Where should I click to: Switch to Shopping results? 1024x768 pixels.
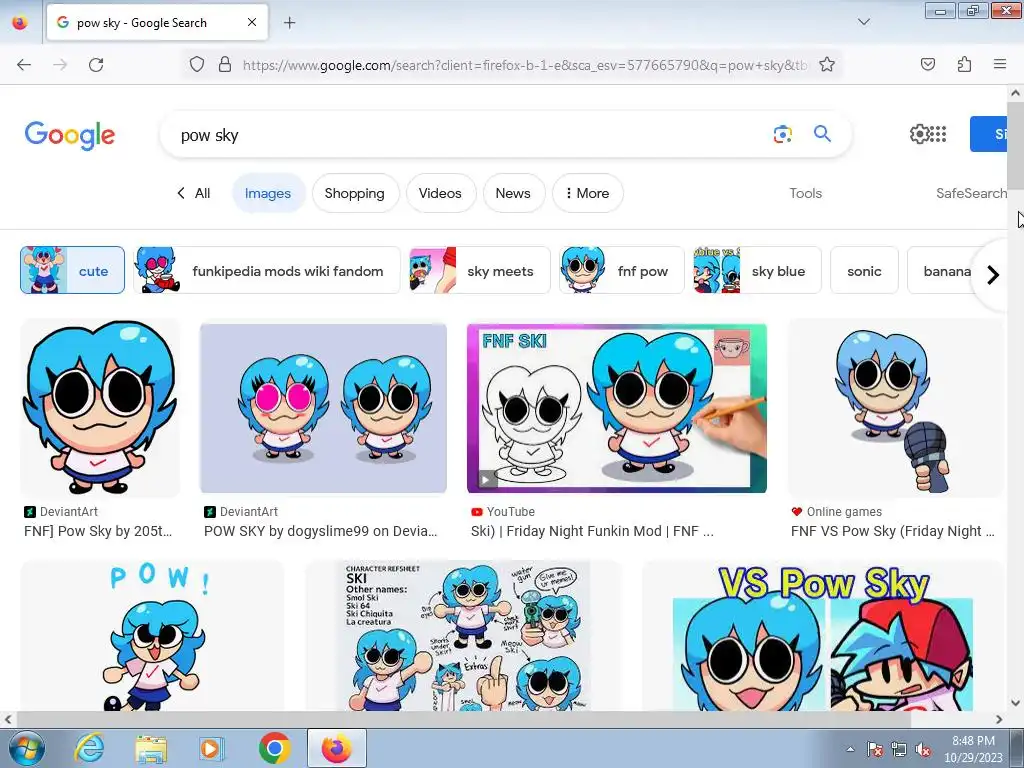[x=355, y=193]
